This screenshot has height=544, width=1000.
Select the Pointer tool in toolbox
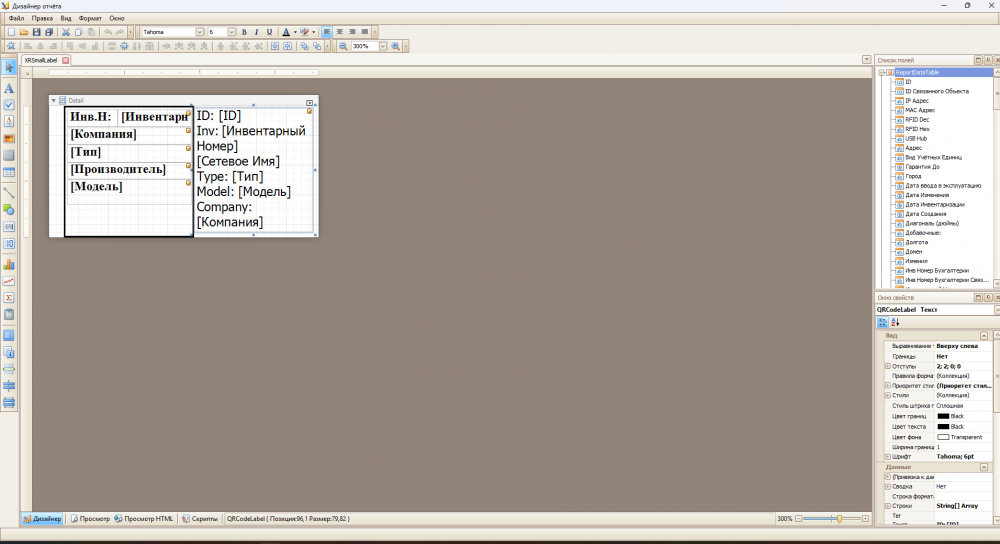[x=9, y=68]
